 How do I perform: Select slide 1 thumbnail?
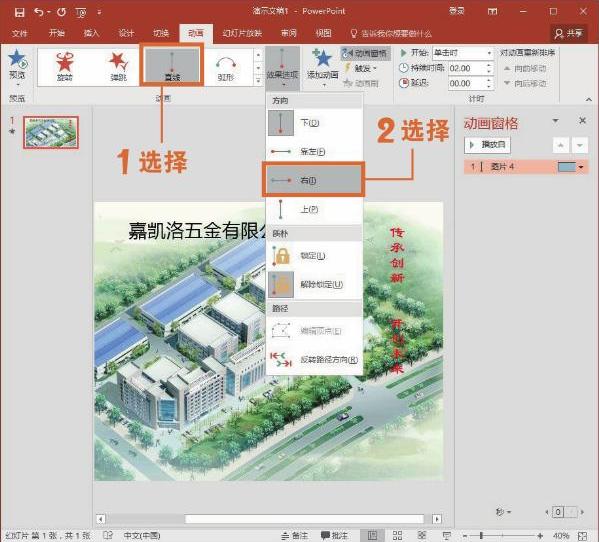(51, 132)
